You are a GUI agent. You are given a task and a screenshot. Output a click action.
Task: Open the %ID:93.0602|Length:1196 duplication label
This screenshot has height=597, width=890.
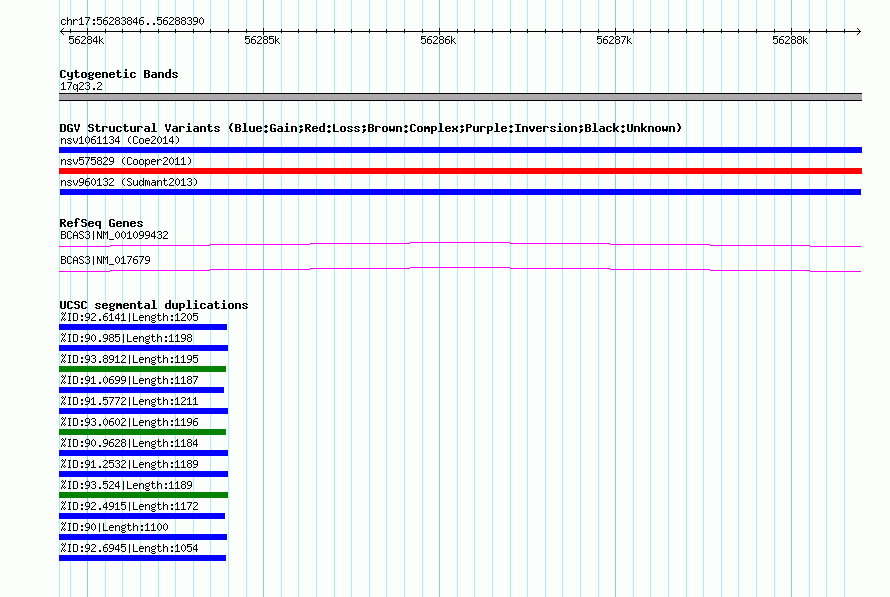[129, 422]
